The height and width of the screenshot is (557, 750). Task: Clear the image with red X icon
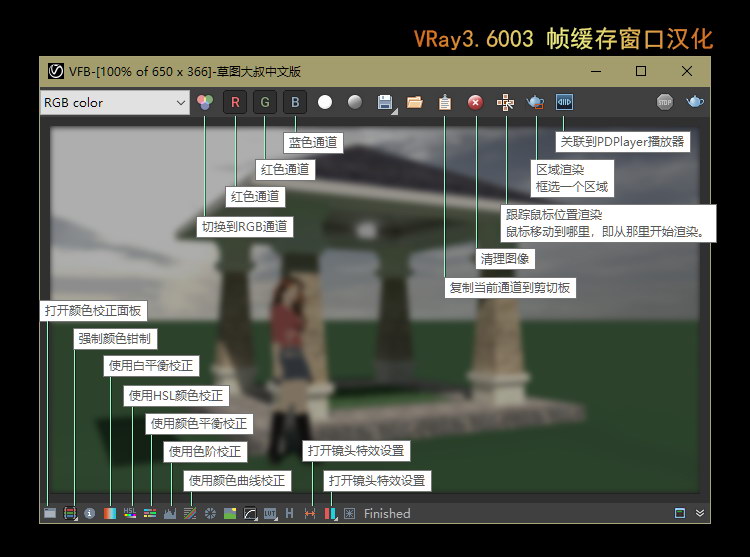[x=475, y=102]
